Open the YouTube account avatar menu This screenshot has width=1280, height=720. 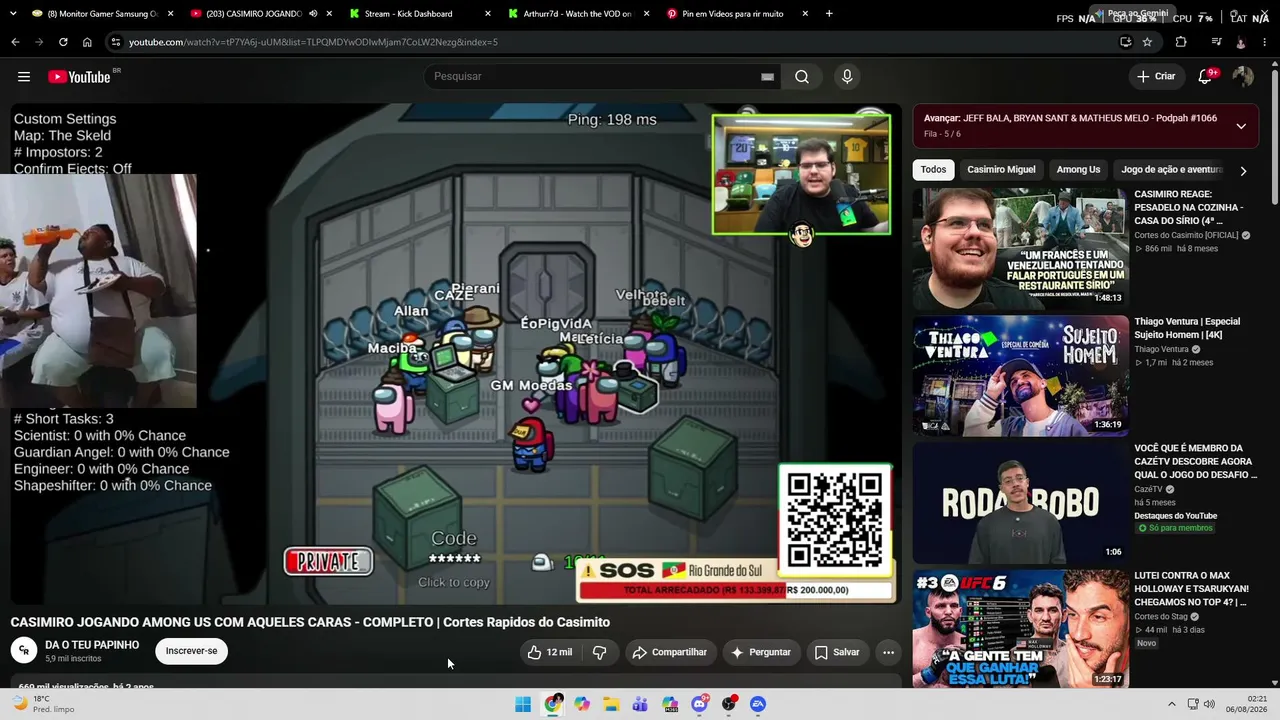tap(1243, 77)
